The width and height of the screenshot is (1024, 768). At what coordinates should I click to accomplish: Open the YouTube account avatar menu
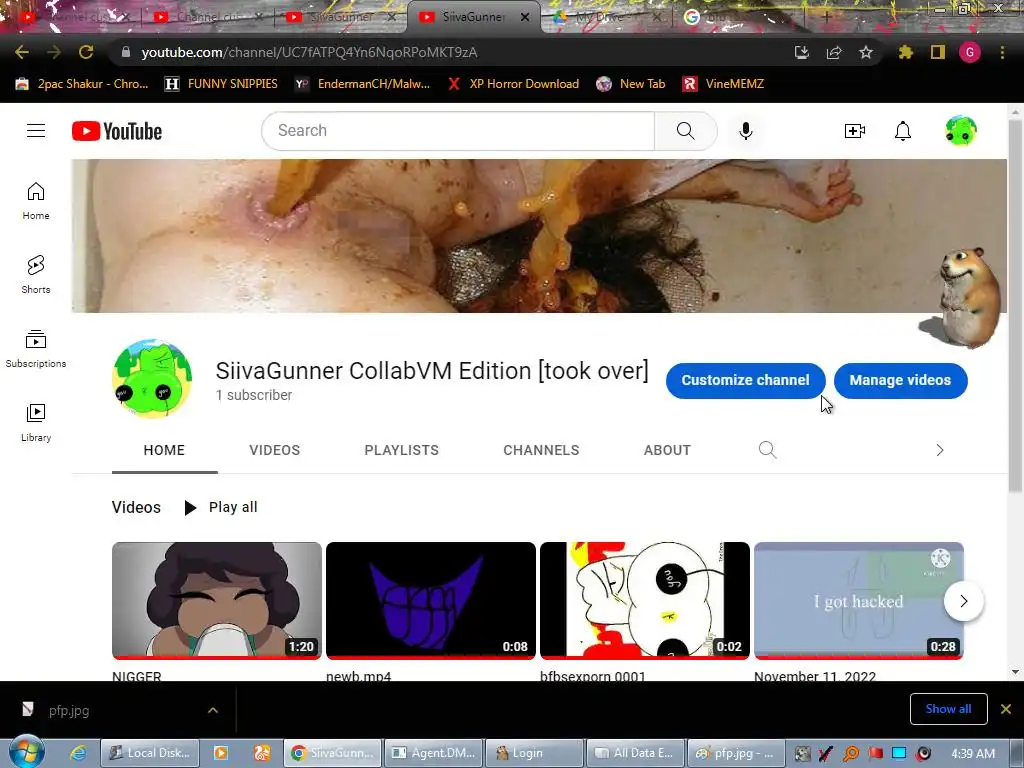(x=961, y=131)
